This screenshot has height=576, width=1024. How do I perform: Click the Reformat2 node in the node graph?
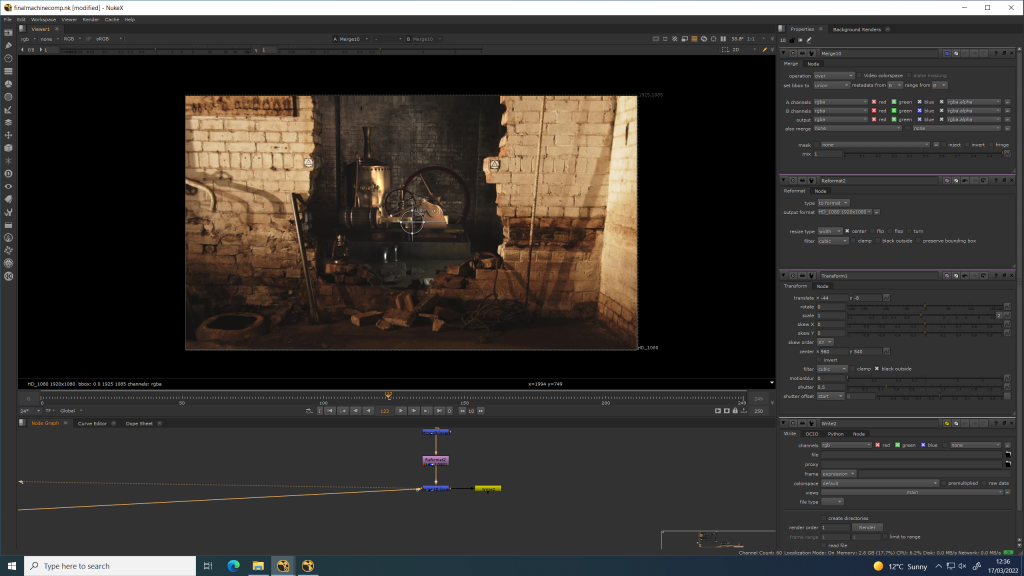coord(435,460)
